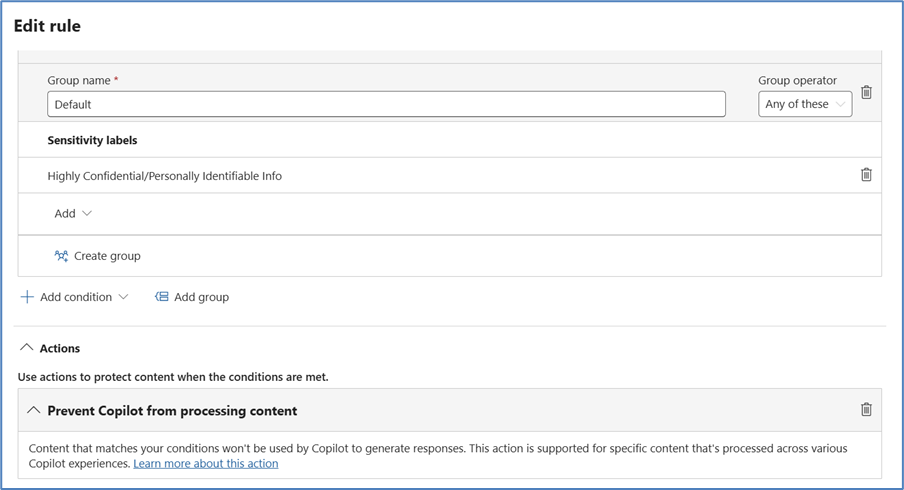The height and width of the screenshot is (490, 904).
Task: Collapse Prevent Copilot from processing content chevron
Action: click(33, 410)
